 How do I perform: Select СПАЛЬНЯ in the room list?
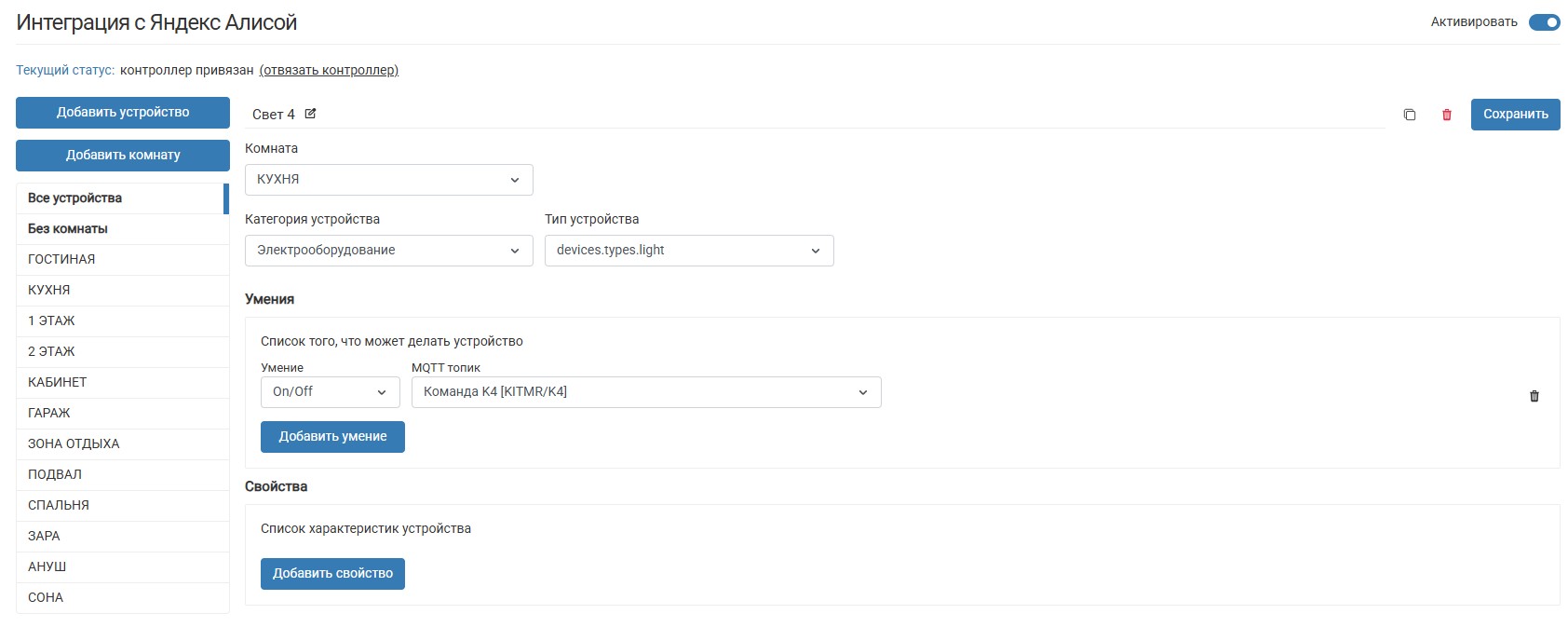click(x=122, y=506)
